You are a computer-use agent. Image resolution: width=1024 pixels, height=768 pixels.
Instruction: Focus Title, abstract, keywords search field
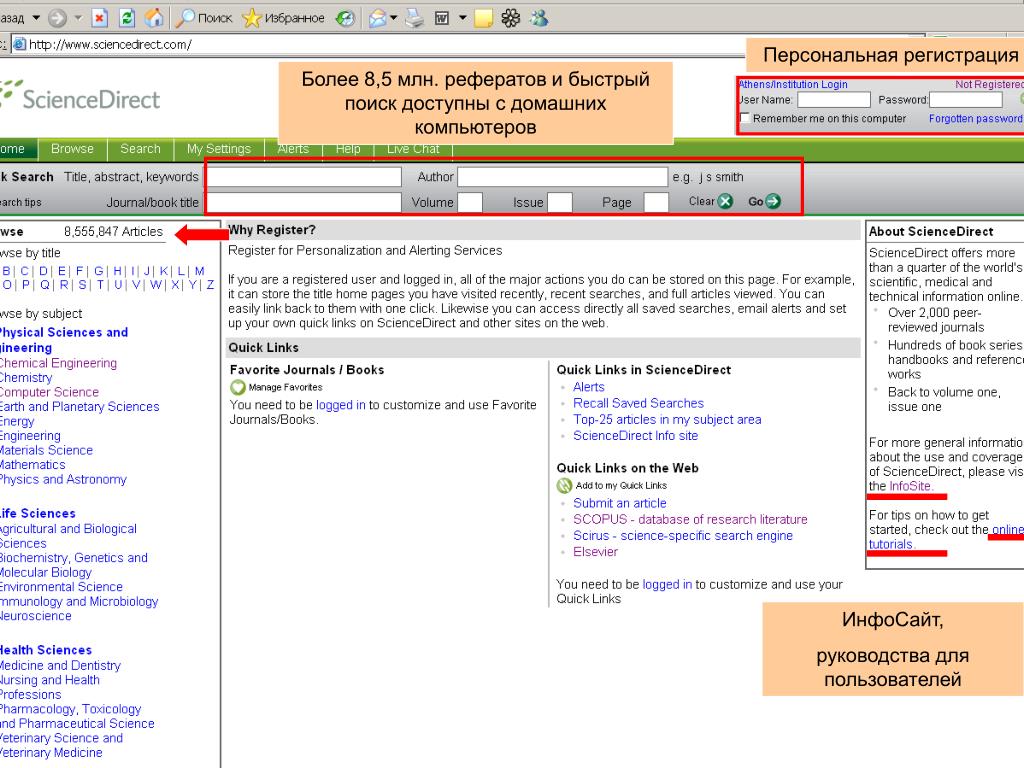pos(304,177)
